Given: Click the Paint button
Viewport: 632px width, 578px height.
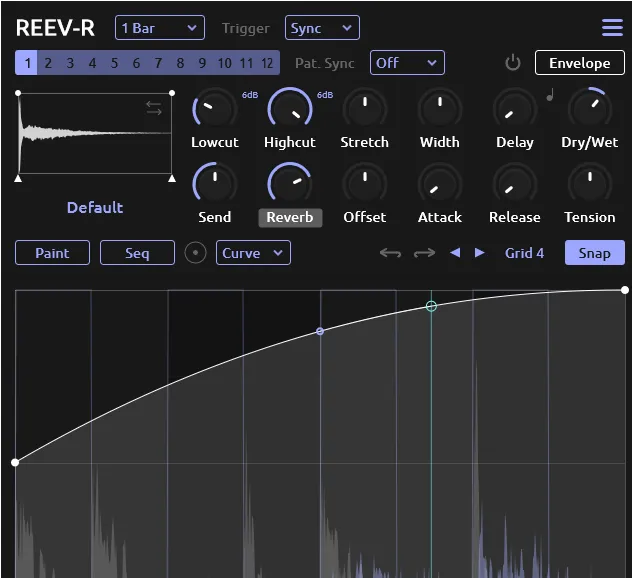Looking at the screenshot, I should (52, 253).
